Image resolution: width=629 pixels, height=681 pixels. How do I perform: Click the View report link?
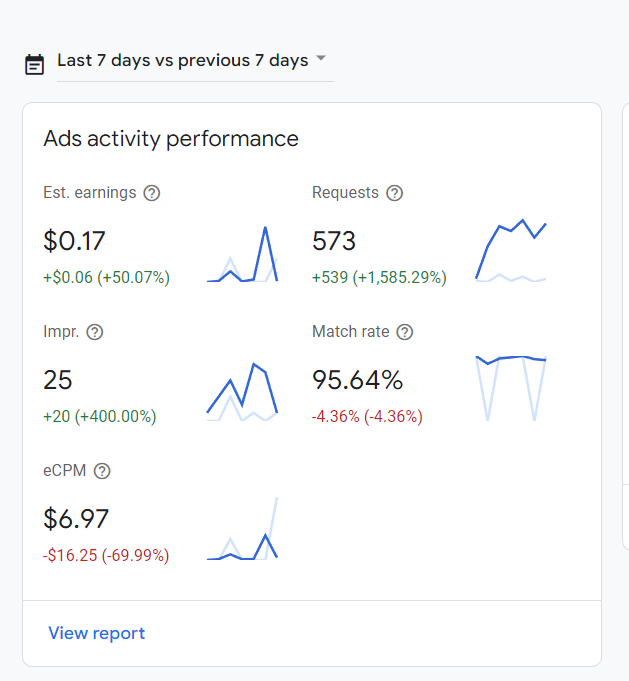coord(96,633)
